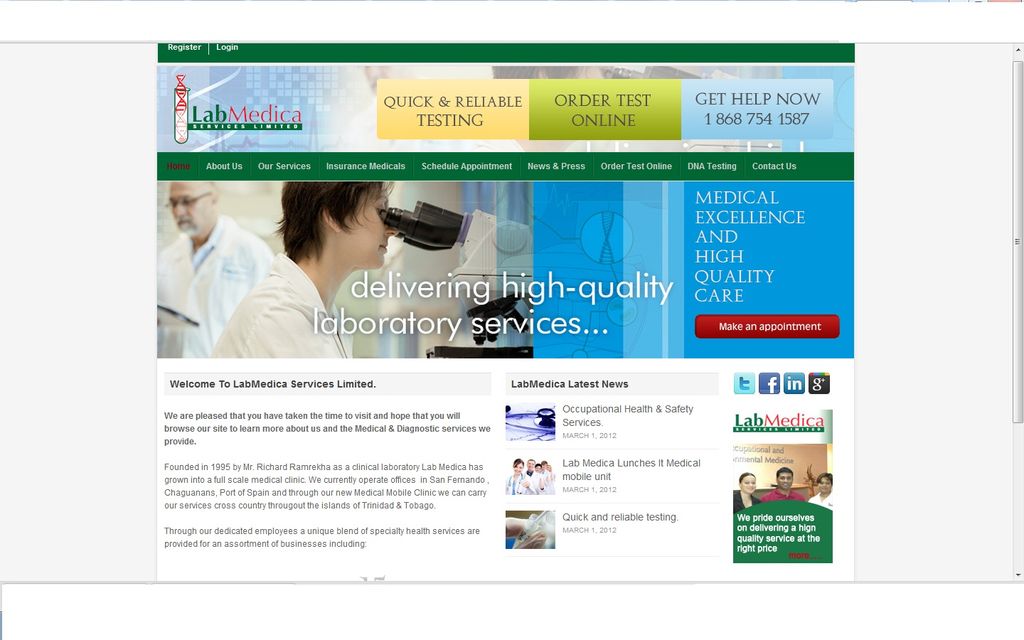Viewport: 1024px width, 640px height.
Task: Click the LabMedica logo in header
Action: [238, 109]
